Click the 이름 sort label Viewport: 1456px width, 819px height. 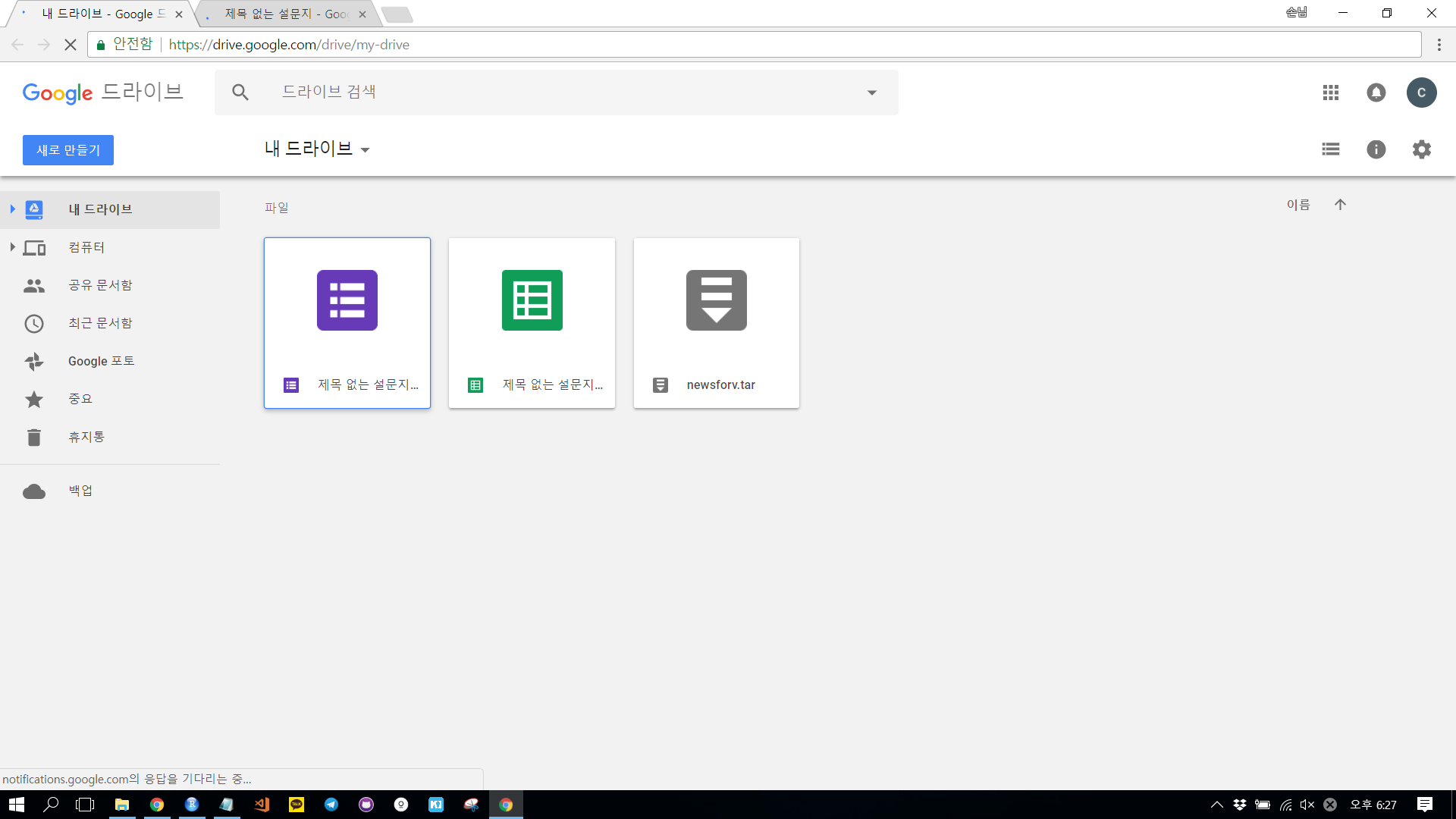click(1298, 205)
